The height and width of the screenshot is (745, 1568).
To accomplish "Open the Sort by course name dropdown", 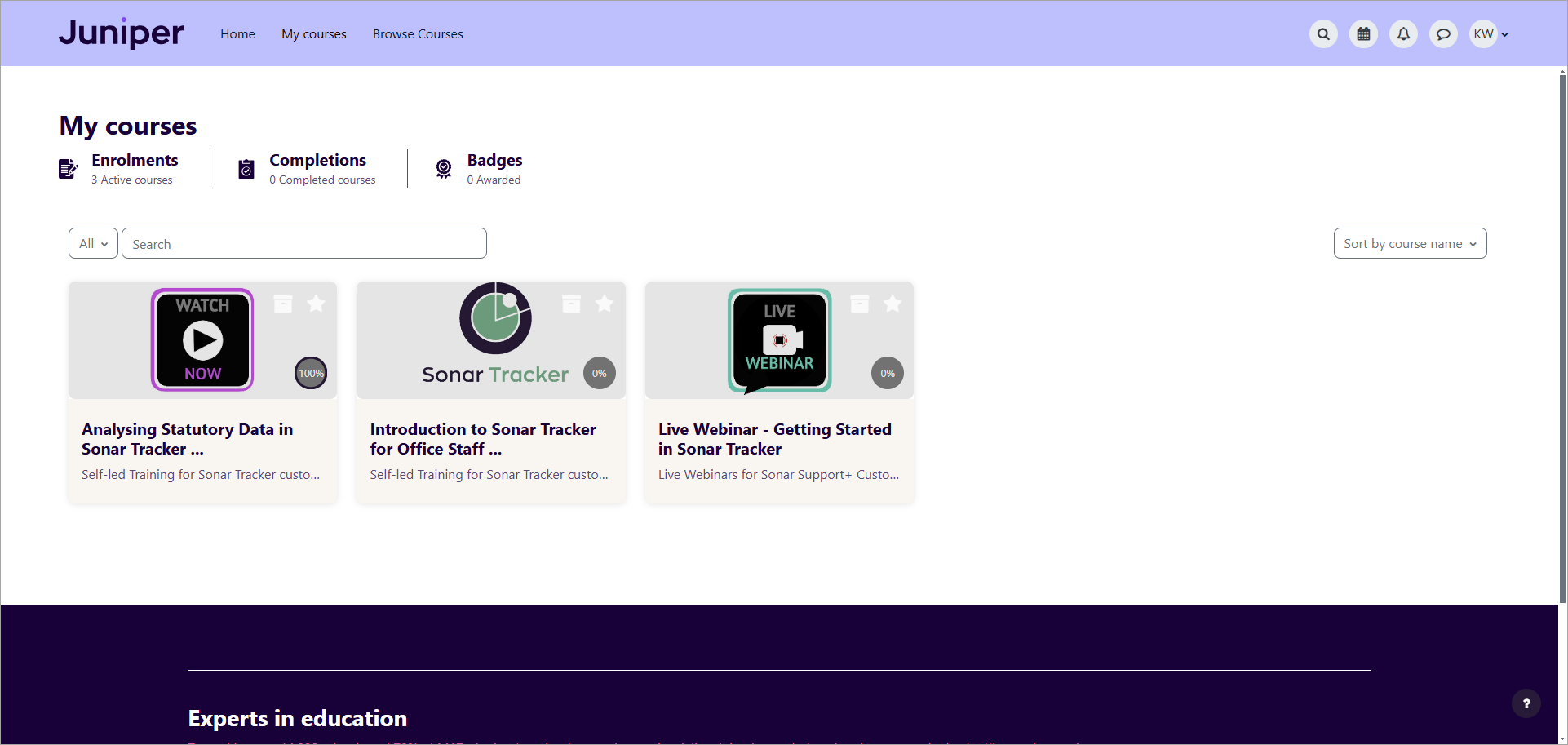I will pos(1410,243).
